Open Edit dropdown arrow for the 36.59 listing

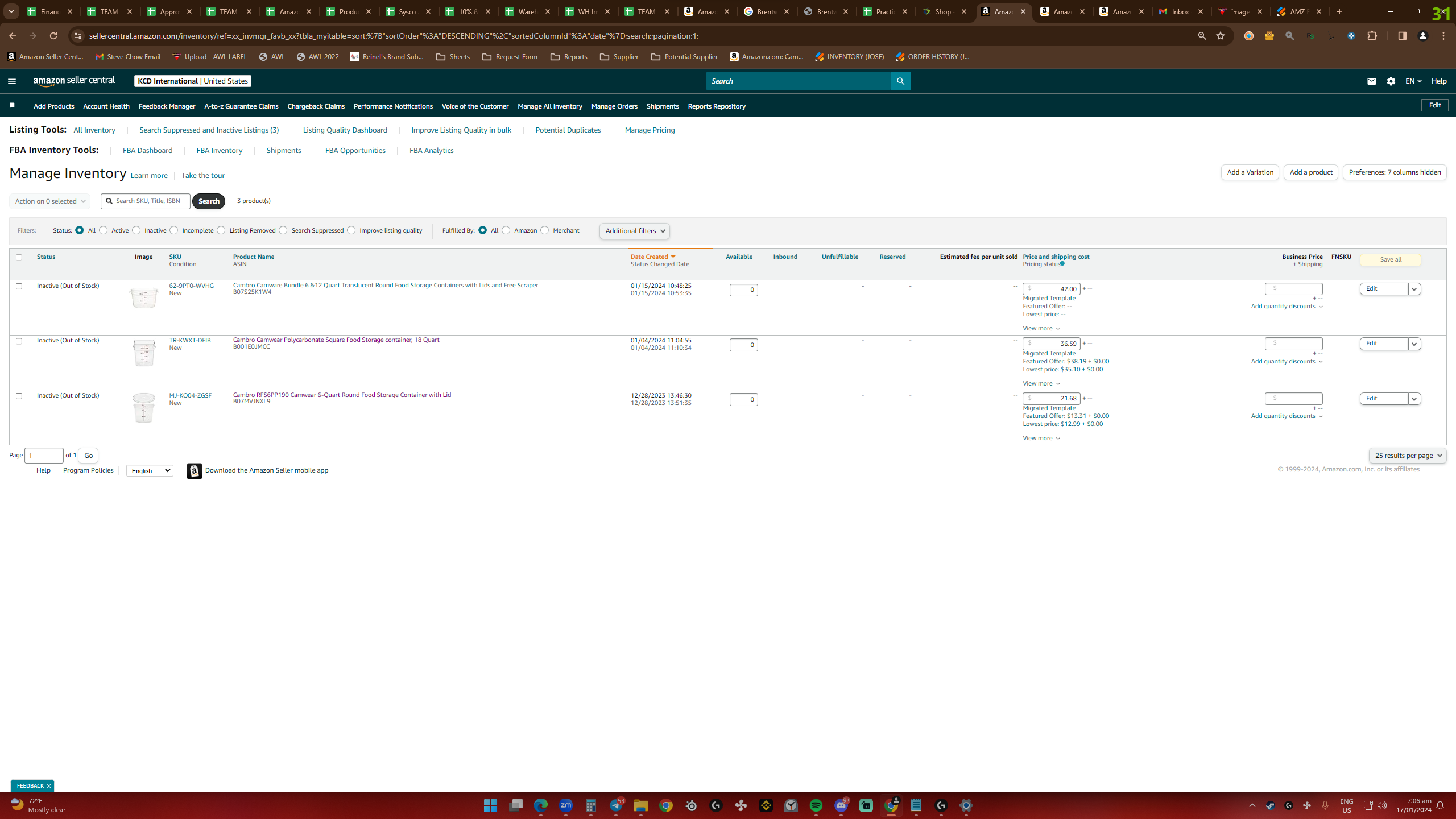[x=1414, y=344]
